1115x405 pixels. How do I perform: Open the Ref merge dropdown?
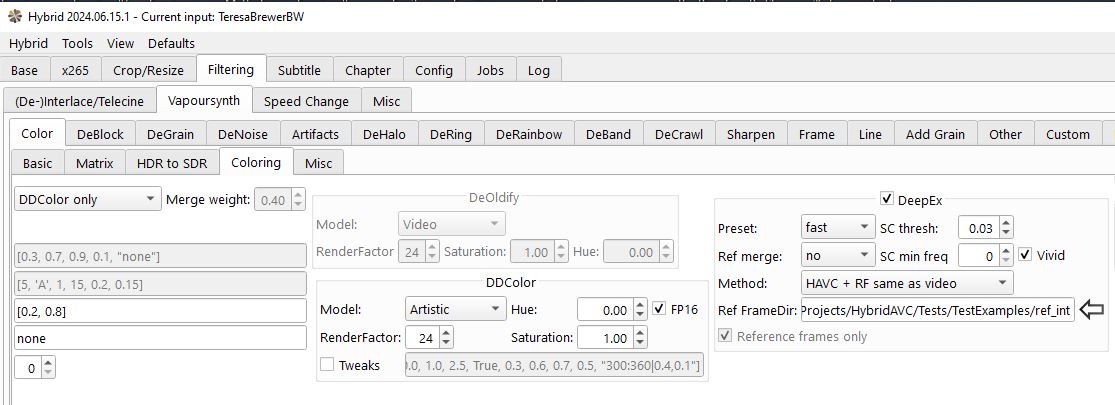point(837,255)
